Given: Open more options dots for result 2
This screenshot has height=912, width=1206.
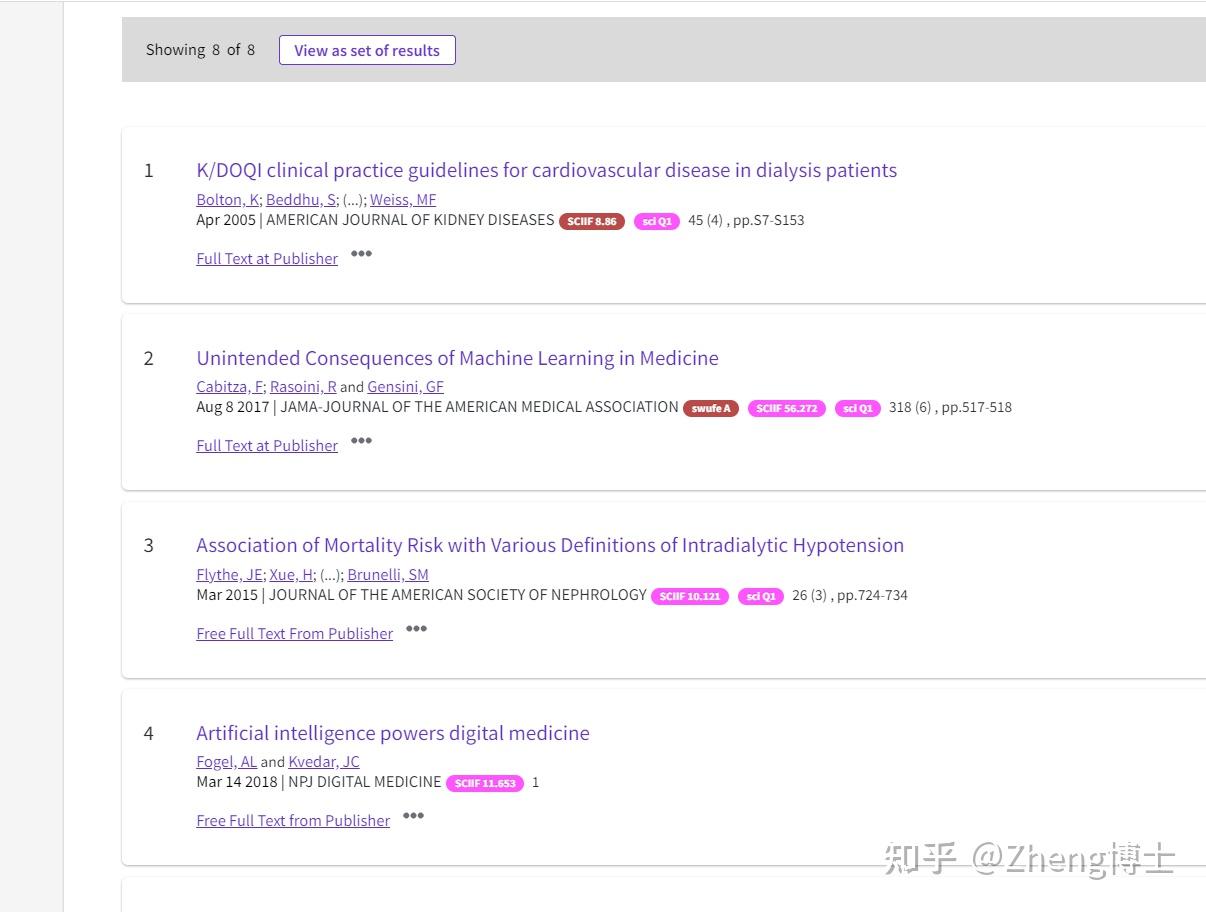Looking at the screenshot, I should click(x=361, y=441).
